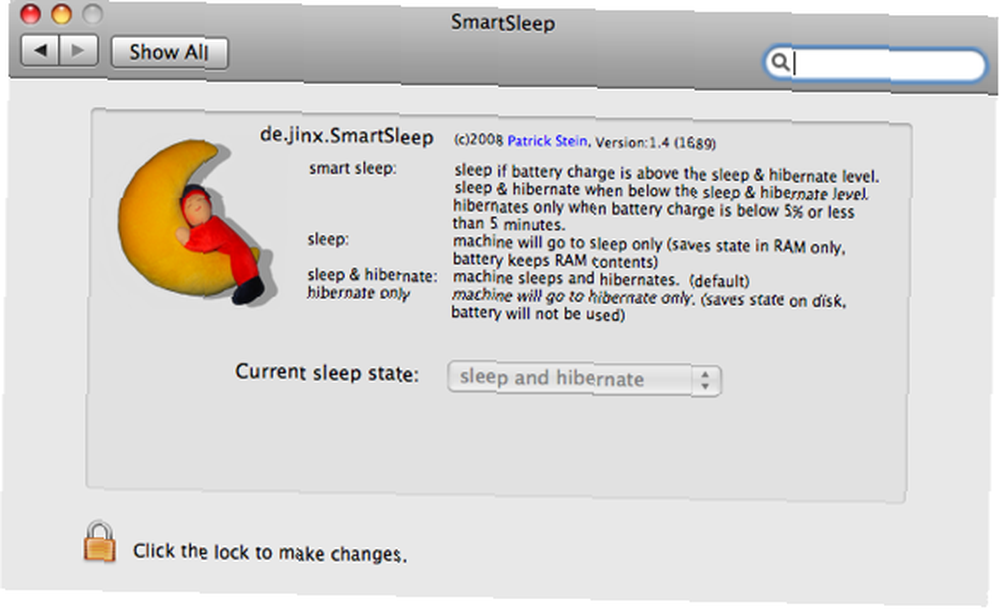Open the Current sleep state dropdown
Image resolution: width=1000 pixels, height=609 pixels.
pyautogui.click(x=584, y=379)
